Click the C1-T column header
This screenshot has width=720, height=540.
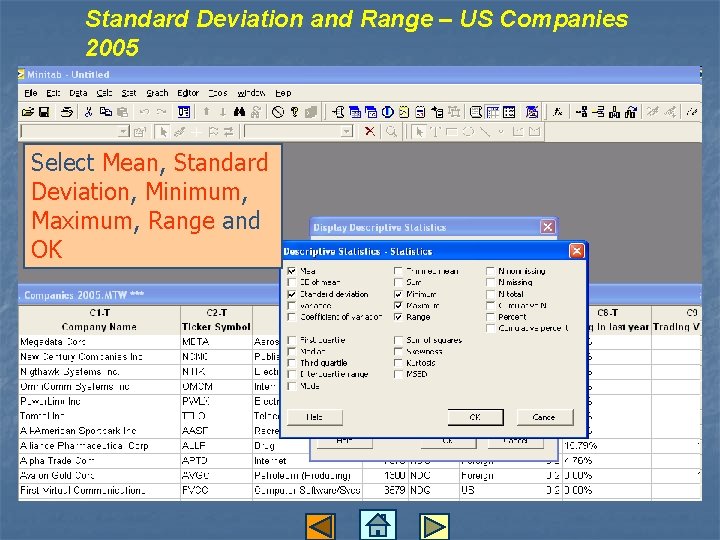(100, 313)
